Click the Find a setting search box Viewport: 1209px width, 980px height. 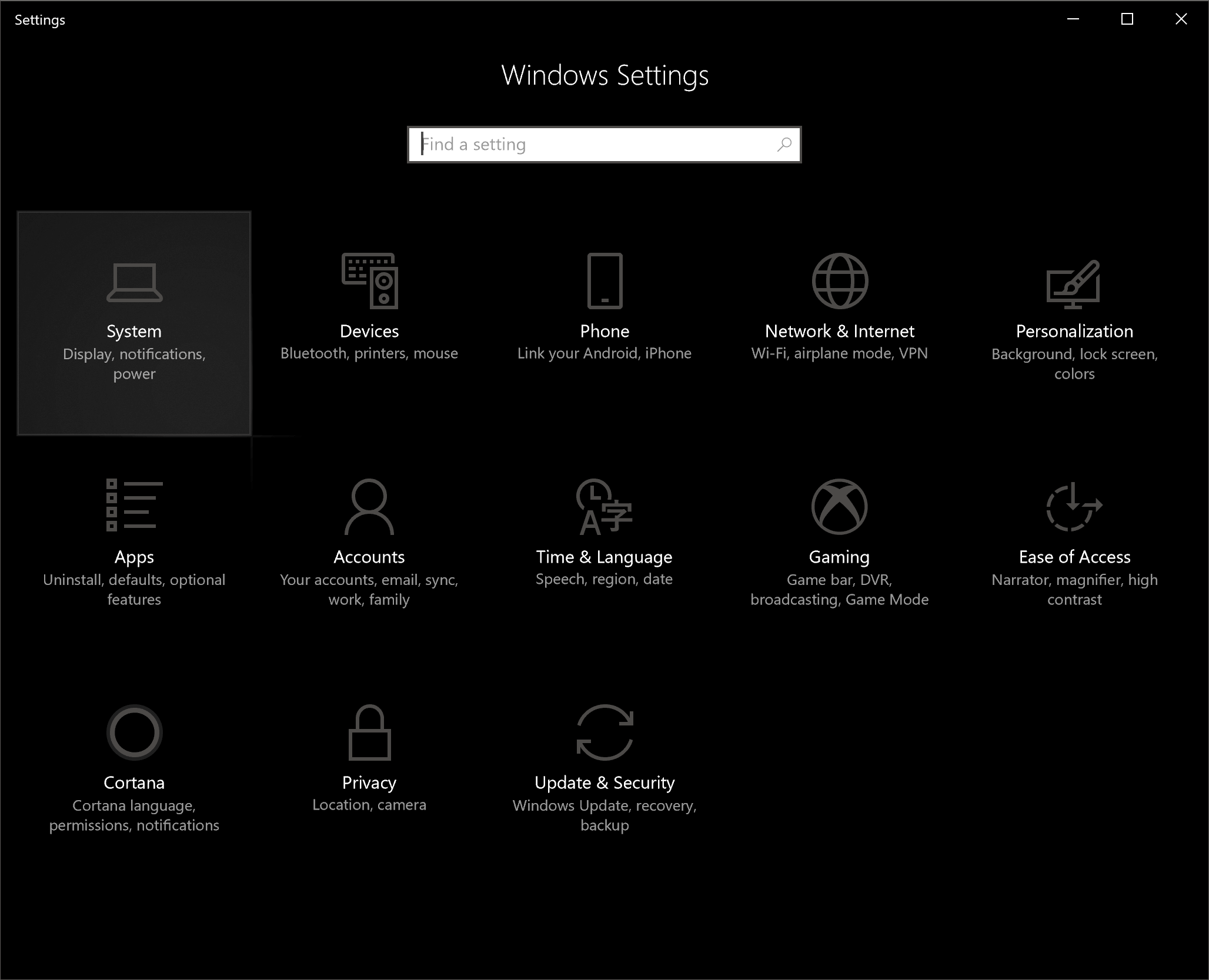click(x=604, y=145)
